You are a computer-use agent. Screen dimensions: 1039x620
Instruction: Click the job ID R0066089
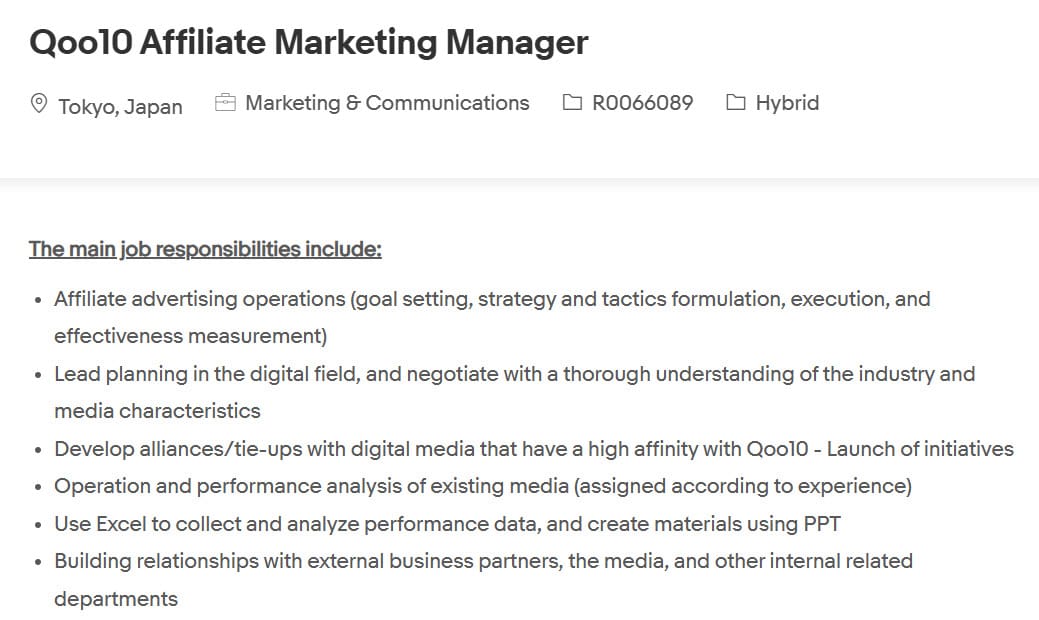[642, 103]
